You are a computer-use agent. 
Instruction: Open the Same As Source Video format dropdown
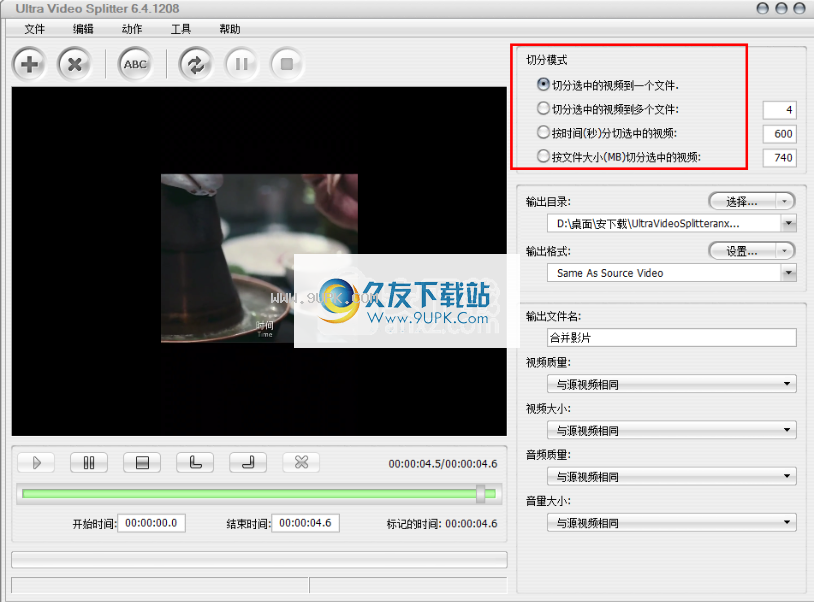click(x=789, y=272)
